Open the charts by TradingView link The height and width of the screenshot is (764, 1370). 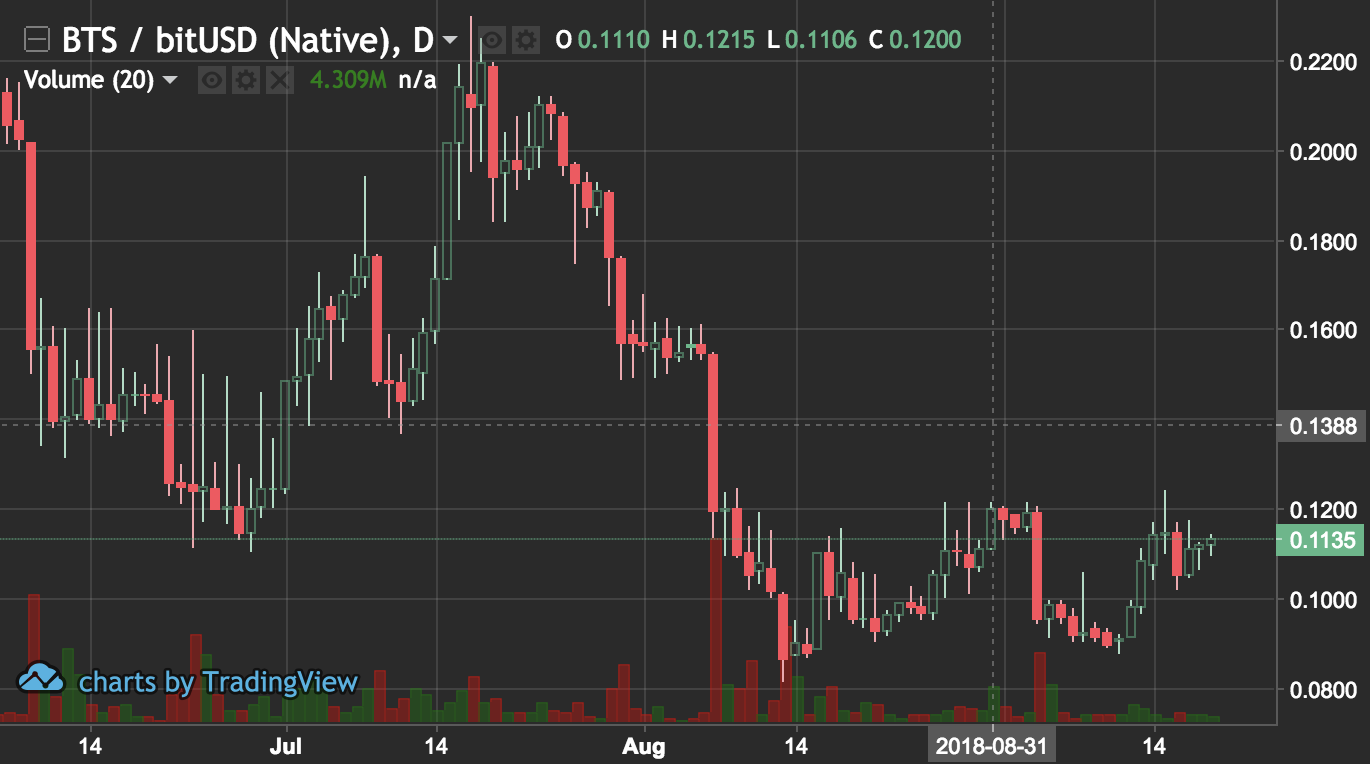pos(218,683)
